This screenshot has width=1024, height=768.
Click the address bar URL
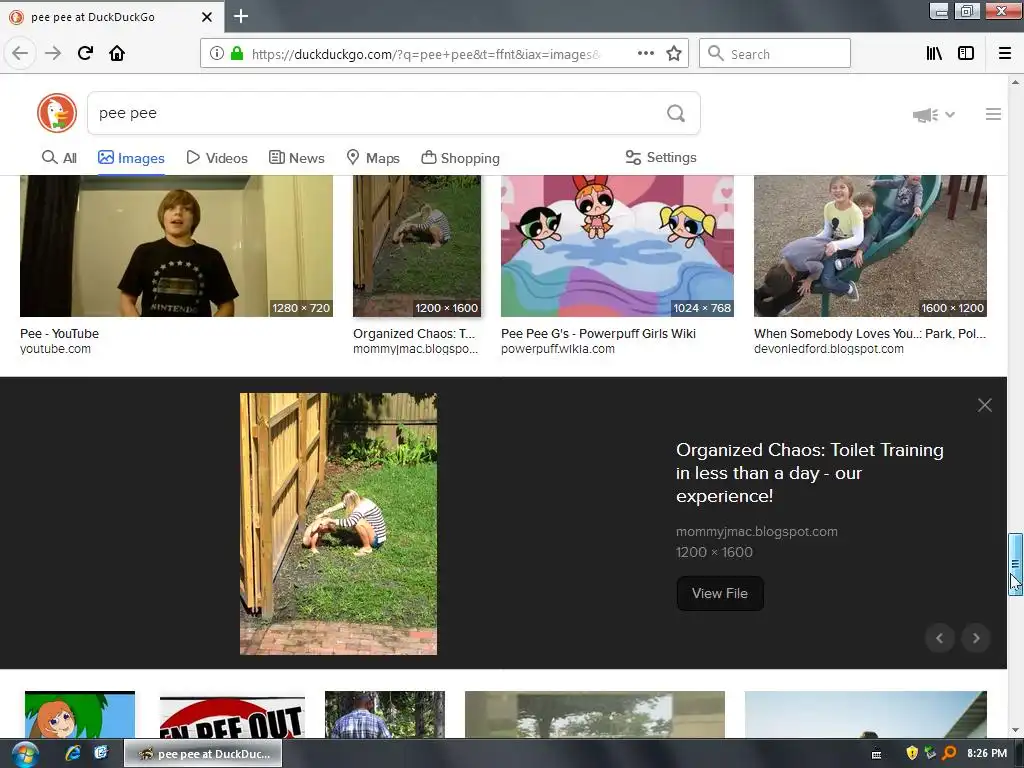(424, 54)
